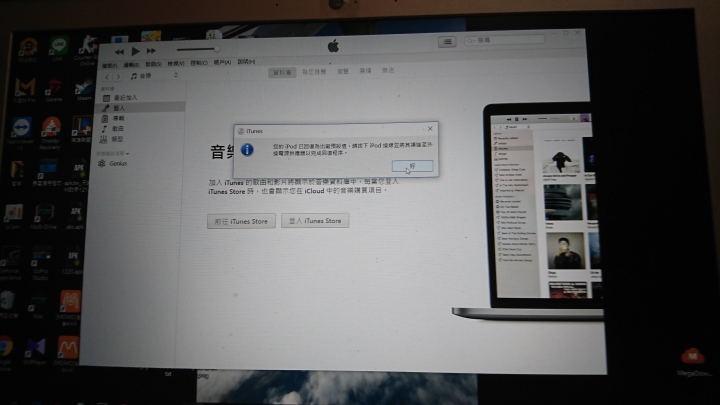720x405 pixels.
Task: Click the fast-forward button in iTunes
Action: pos(151,51)
